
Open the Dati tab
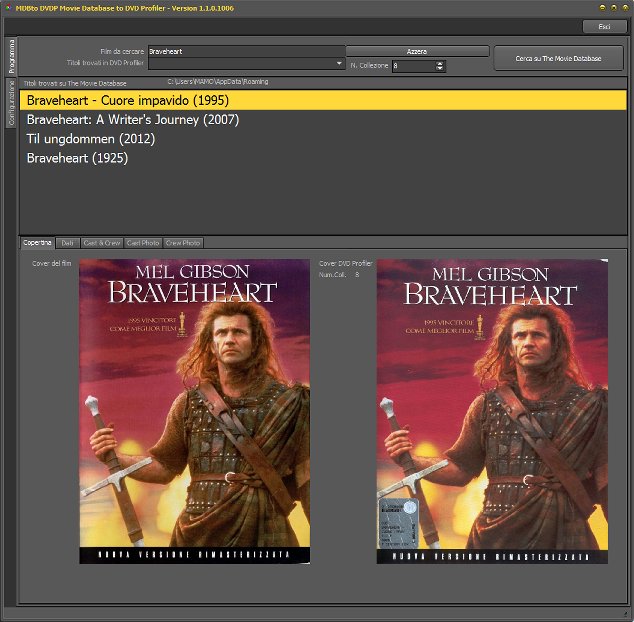[68, 243]
